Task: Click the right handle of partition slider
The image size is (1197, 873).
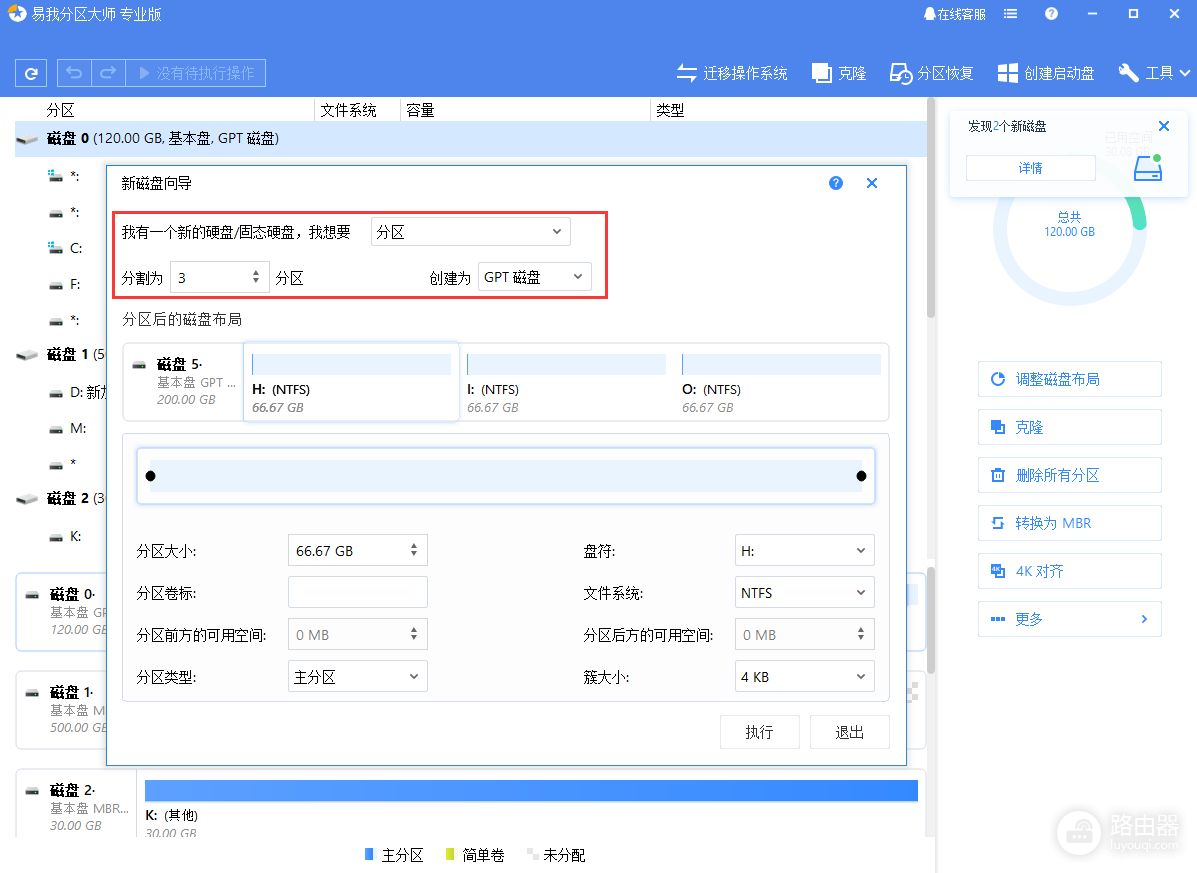Action: pos(861,476)
